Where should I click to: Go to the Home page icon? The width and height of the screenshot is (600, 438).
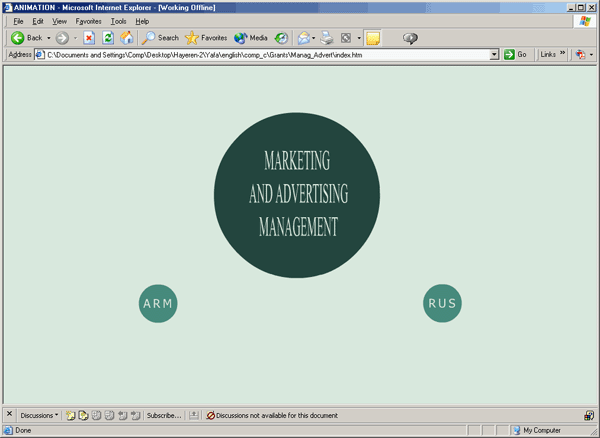pos(126,38)
